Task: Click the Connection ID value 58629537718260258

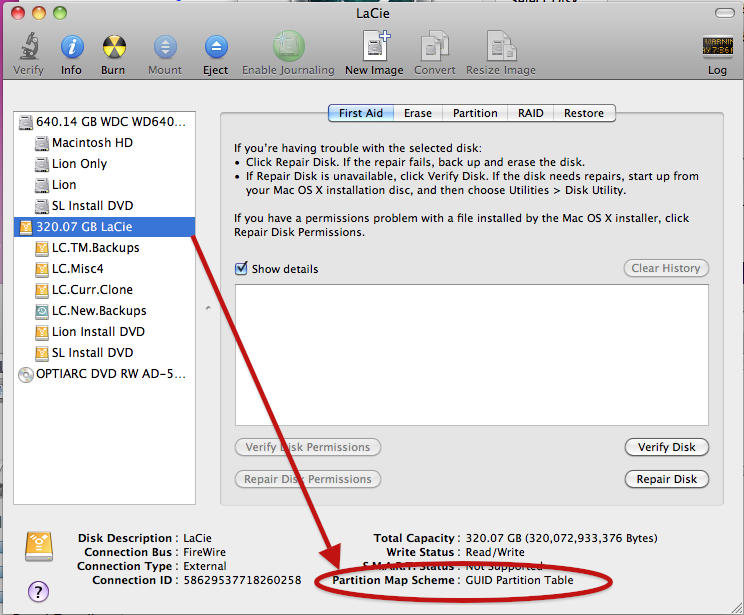Action: point(242,580)
